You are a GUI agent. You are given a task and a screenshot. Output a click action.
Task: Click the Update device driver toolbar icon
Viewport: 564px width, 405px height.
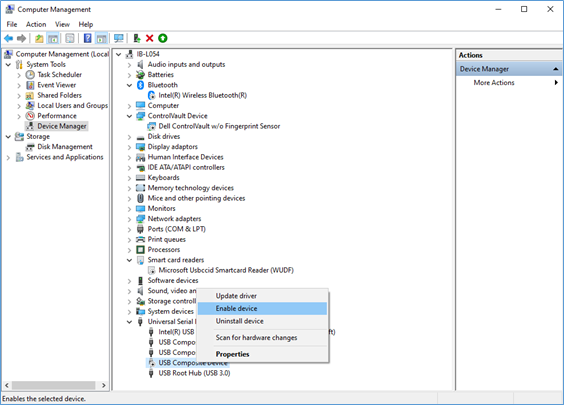click(x=137, y=38)
